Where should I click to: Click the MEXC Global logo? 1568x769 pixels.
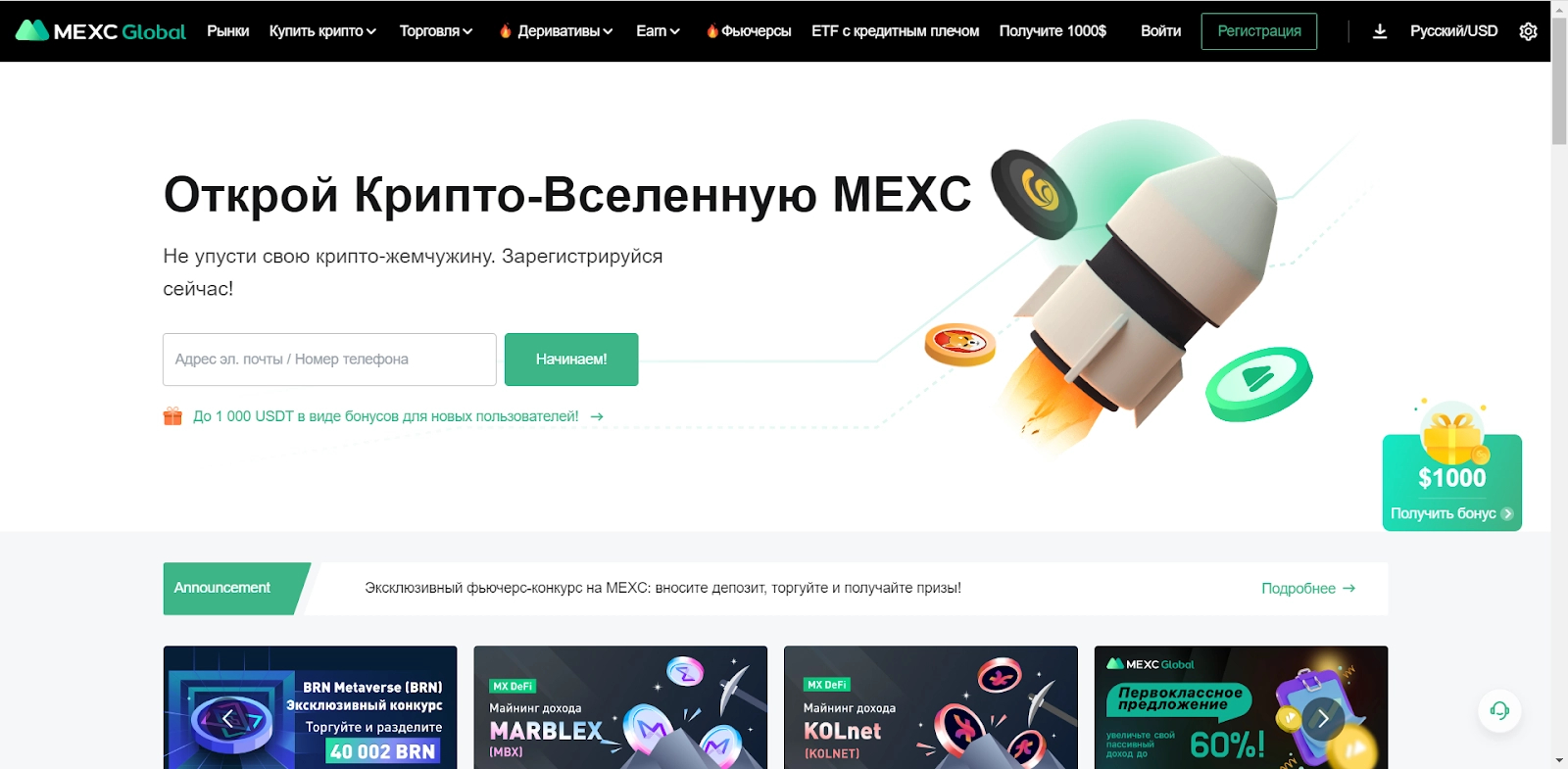coord(101,30)
